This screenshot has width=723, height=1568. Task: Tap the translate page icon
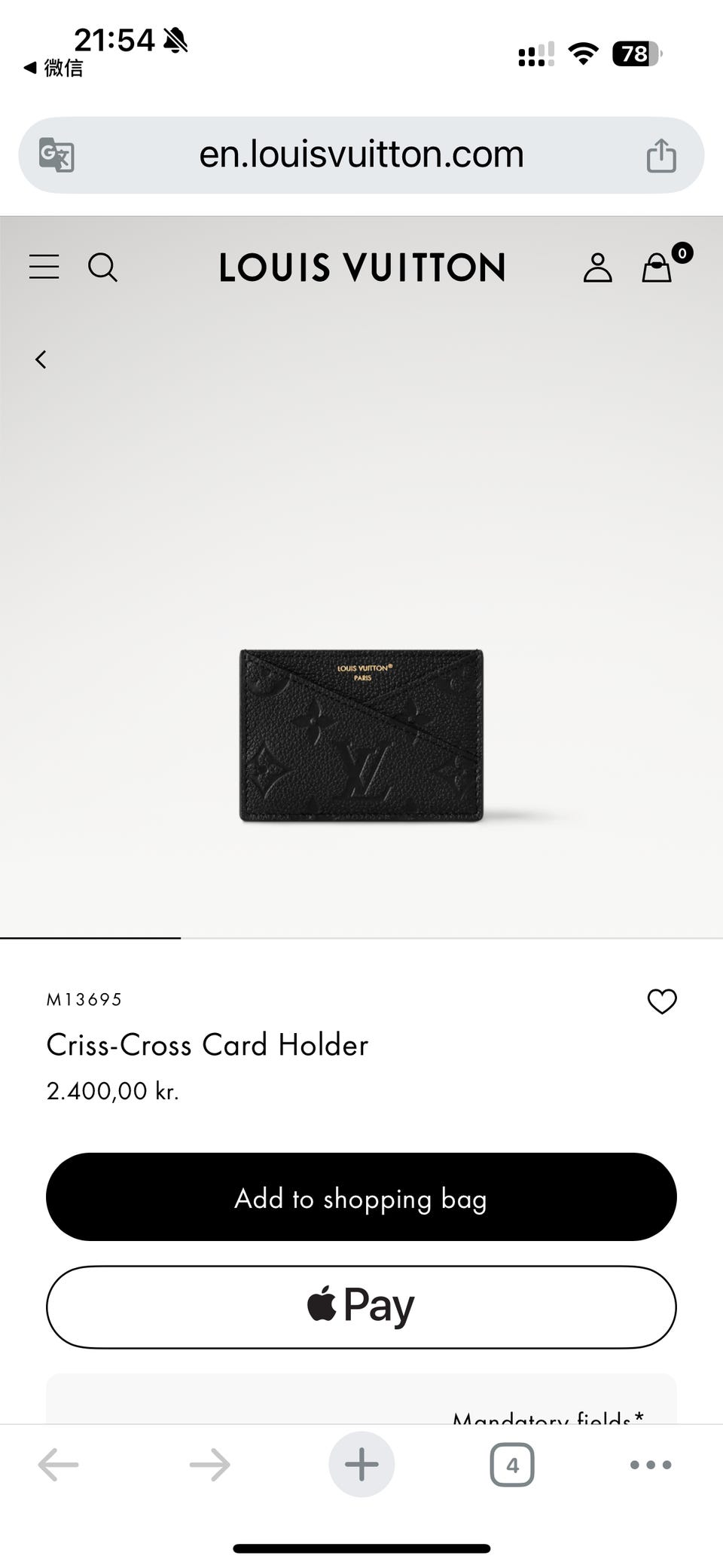(x=56, y=154)
